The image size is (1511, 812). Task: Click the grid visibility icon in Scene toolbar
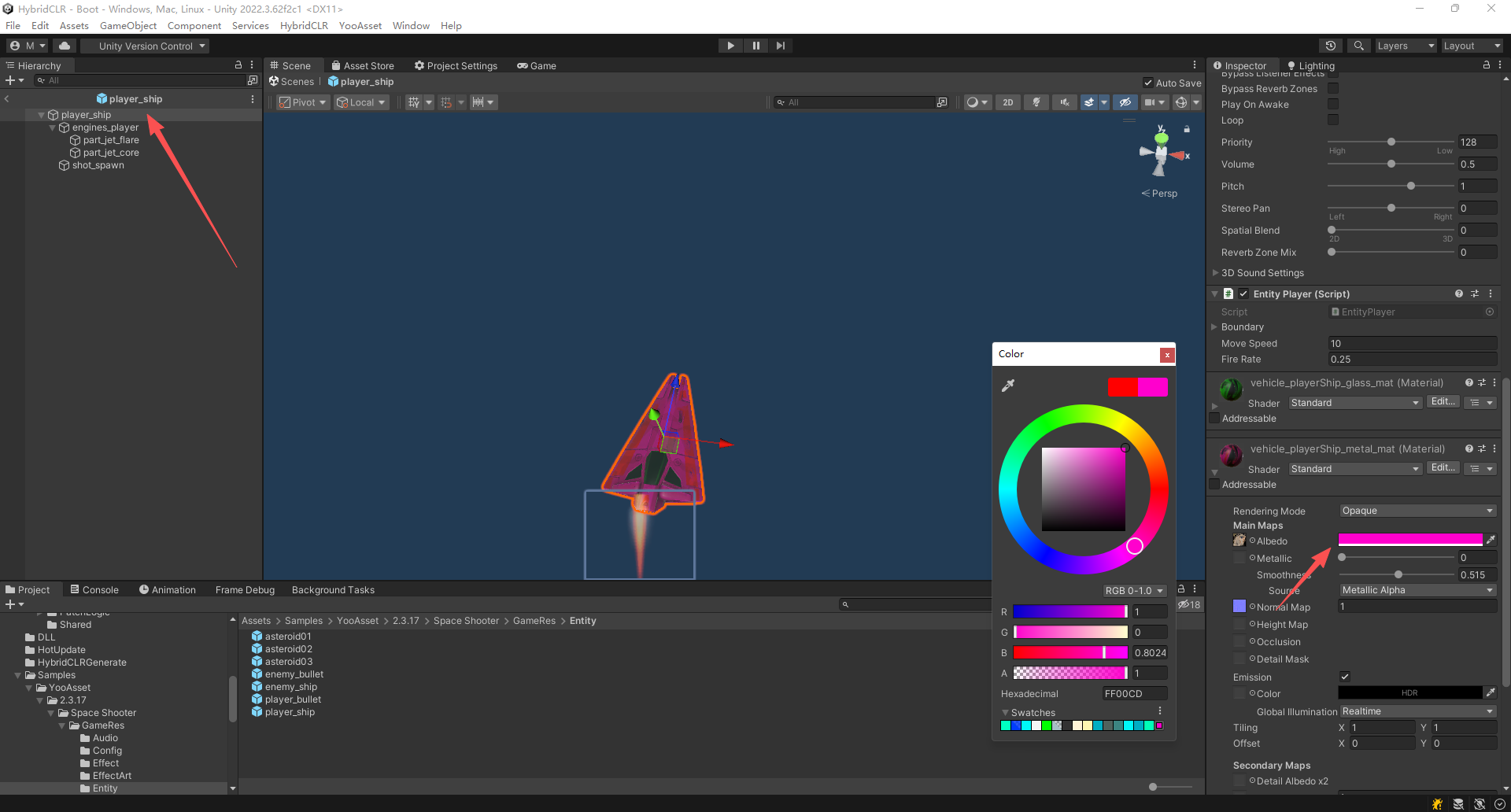[x=414, y=102]
